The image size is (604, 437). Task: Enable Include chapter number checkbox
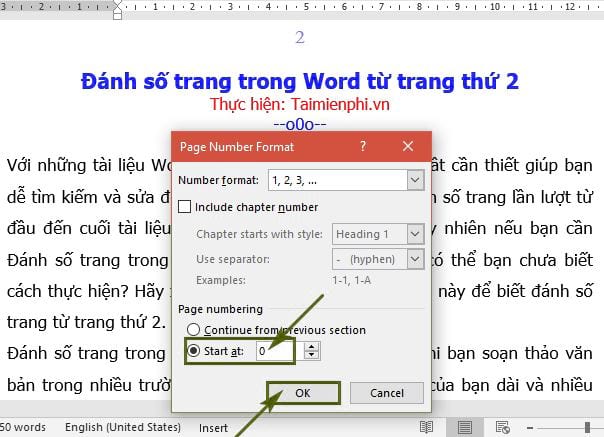(185, 207)
